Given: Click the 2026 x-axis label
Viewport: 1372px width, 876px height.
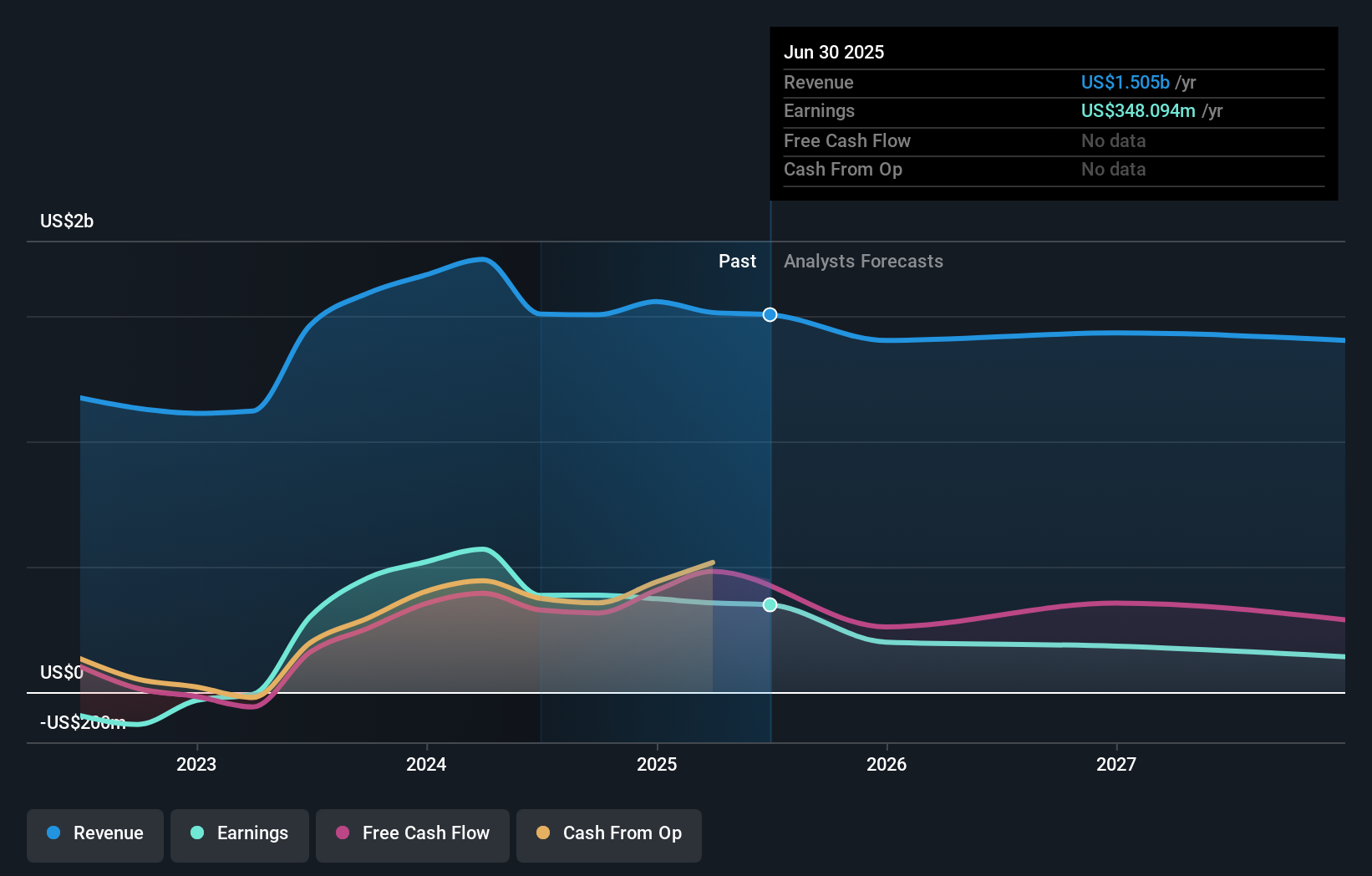Looking at the screenshot, I should (887, 764).
